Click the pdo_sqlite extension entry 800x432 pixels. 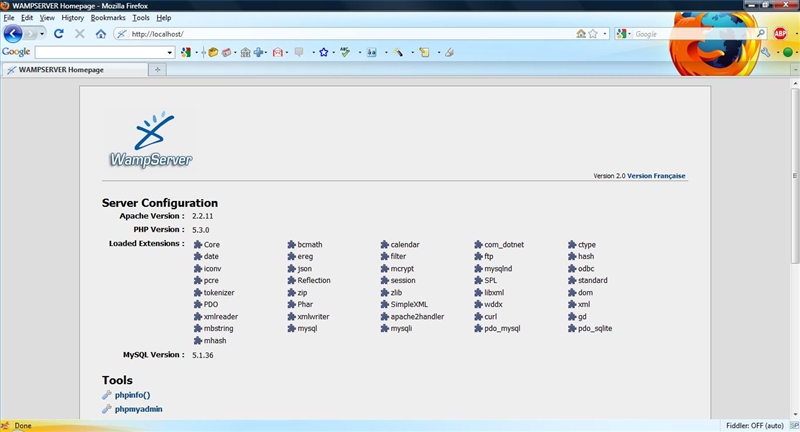(590, 328)
